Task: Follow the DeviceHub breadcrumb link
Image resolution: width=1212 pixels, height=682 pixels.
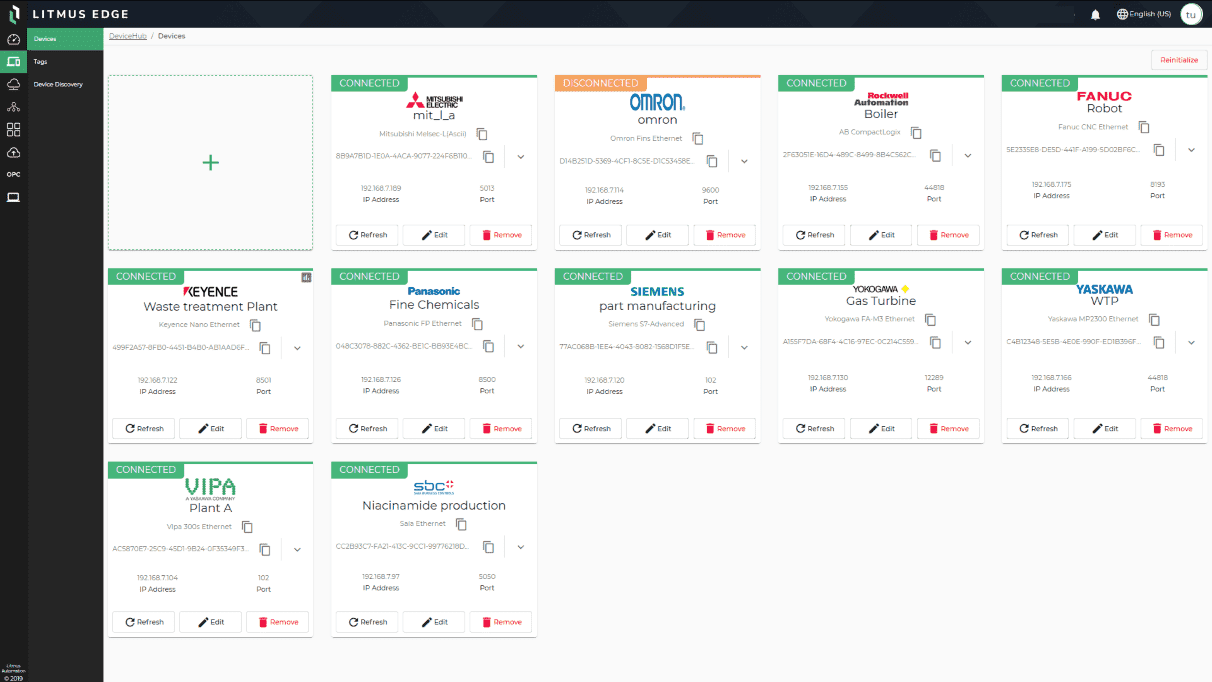Action: (x=128, y=36)
